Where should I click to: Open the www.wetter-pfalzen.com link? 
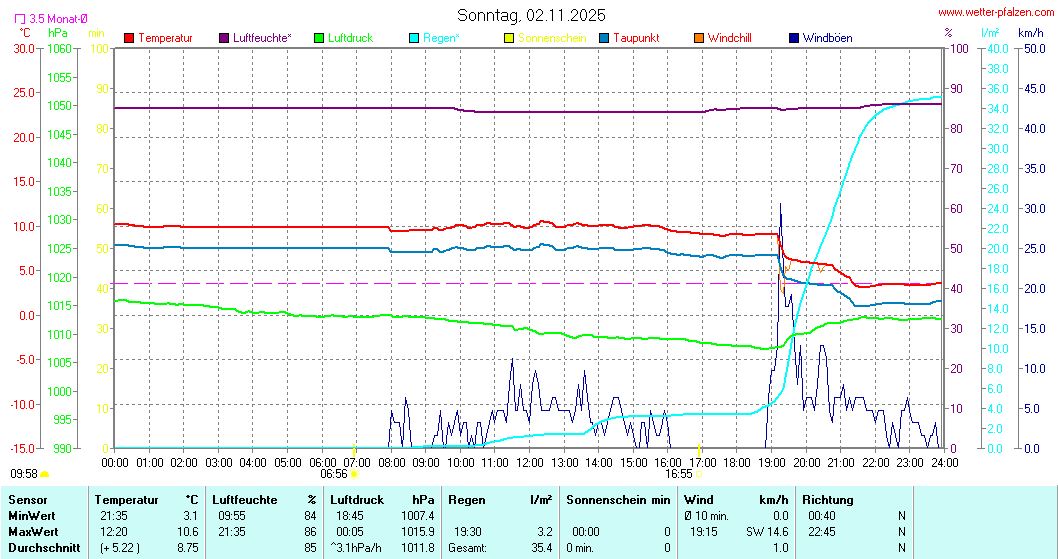click(x=994, y=13)
